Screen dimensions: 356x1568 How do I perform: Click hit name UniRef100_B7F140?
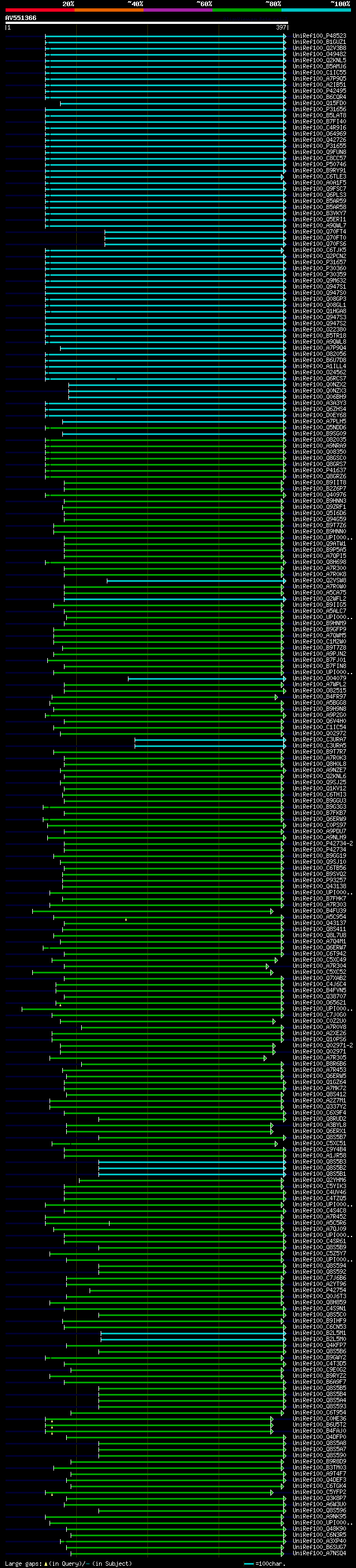[319, 122]
